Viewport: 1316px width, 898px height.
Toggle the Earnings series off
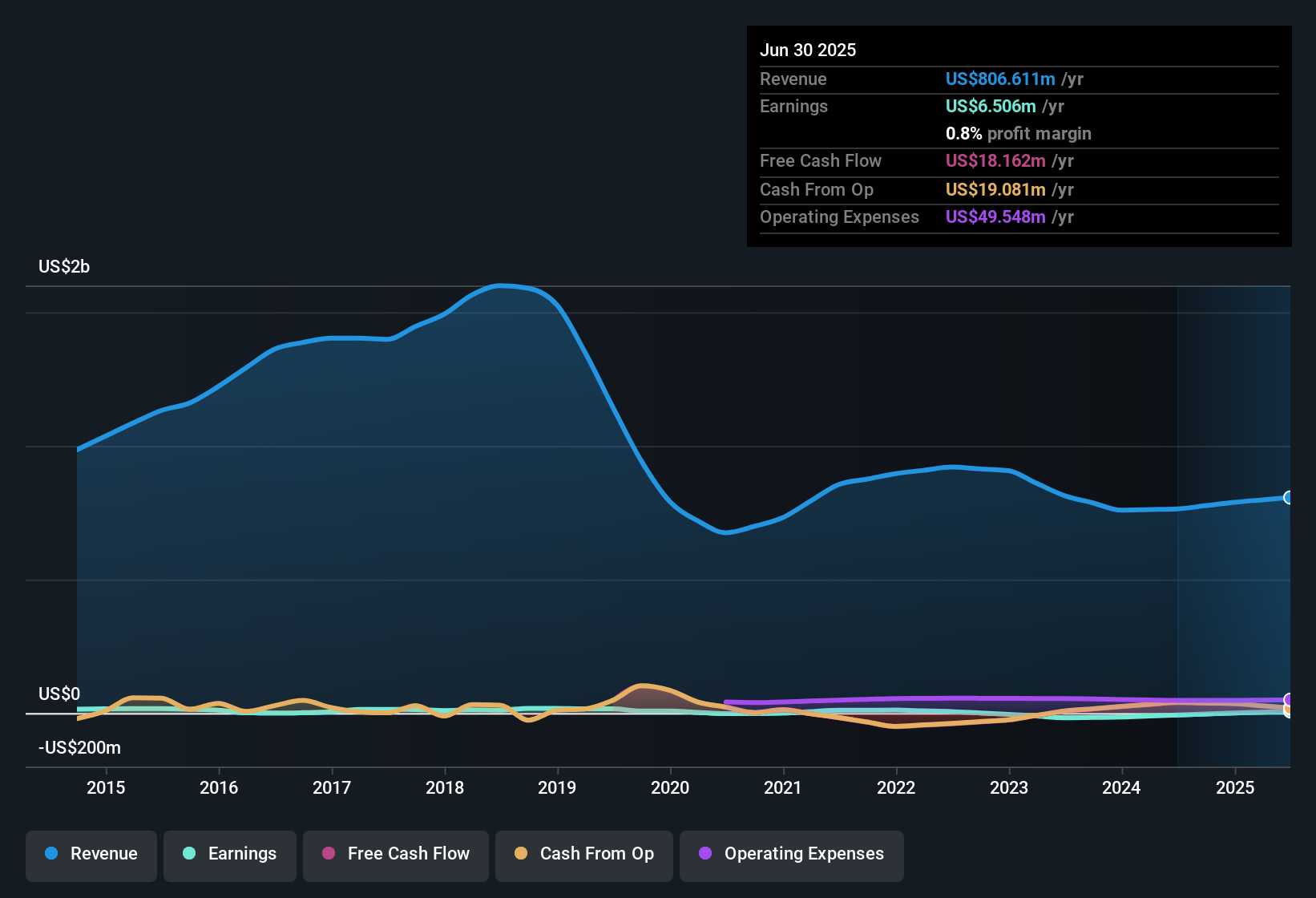tap(230, 854)
